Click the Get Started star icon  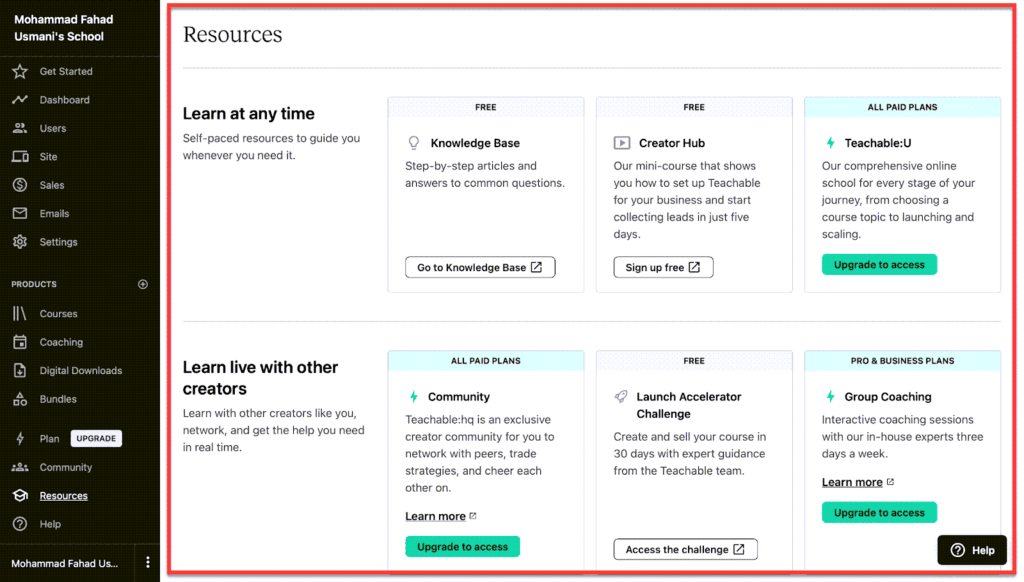pyautogui.click(x=20, y=71)
